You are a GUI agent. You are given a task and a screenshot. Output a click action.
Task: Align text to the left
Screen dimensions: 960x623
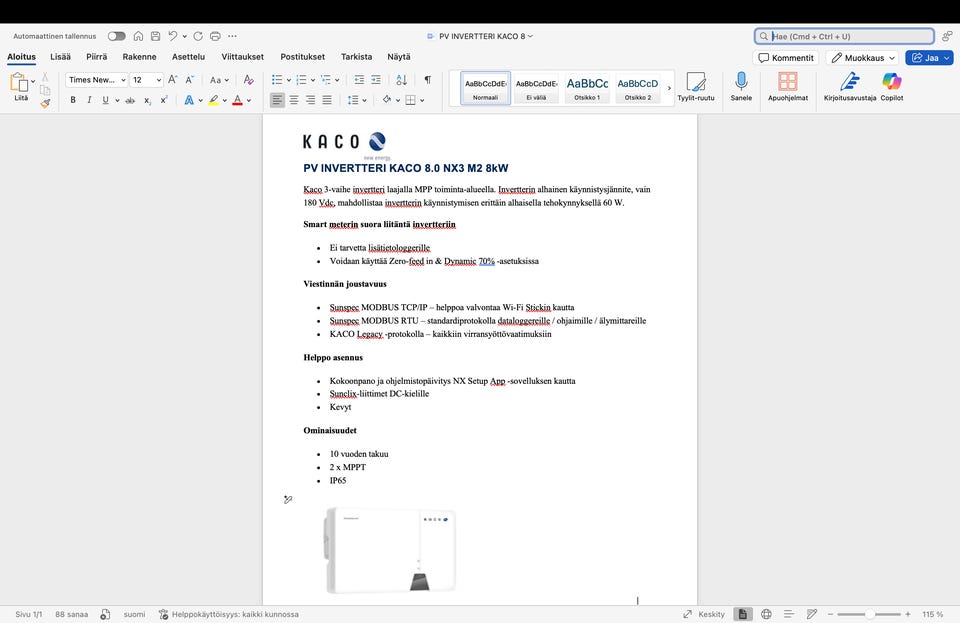tap(277, 100)
